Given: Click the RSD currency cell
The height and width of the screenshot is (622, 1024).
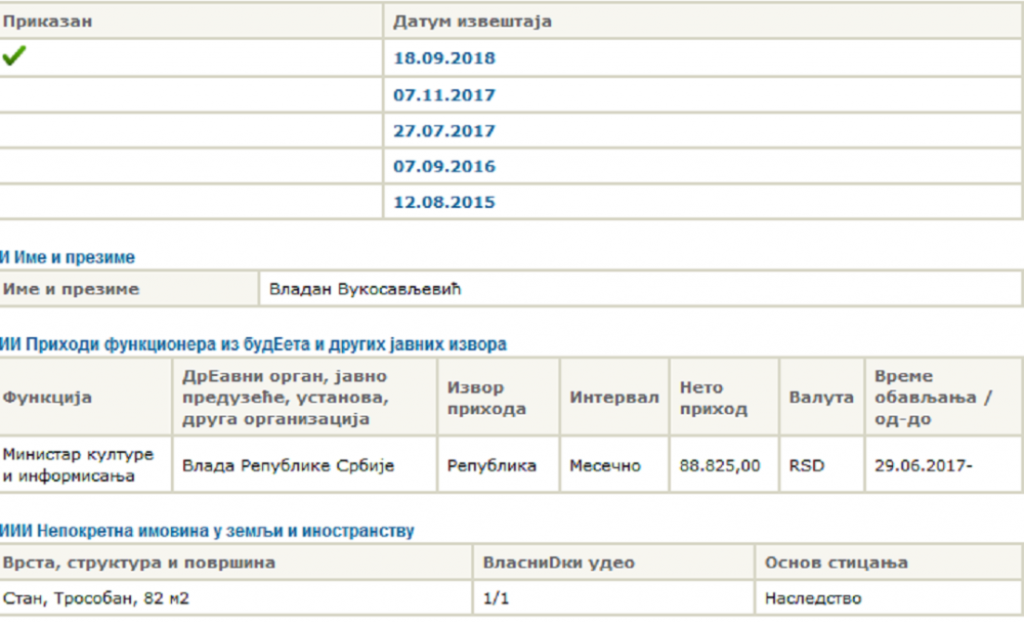Looking at the screenshot, I should [x=806, y=465].
